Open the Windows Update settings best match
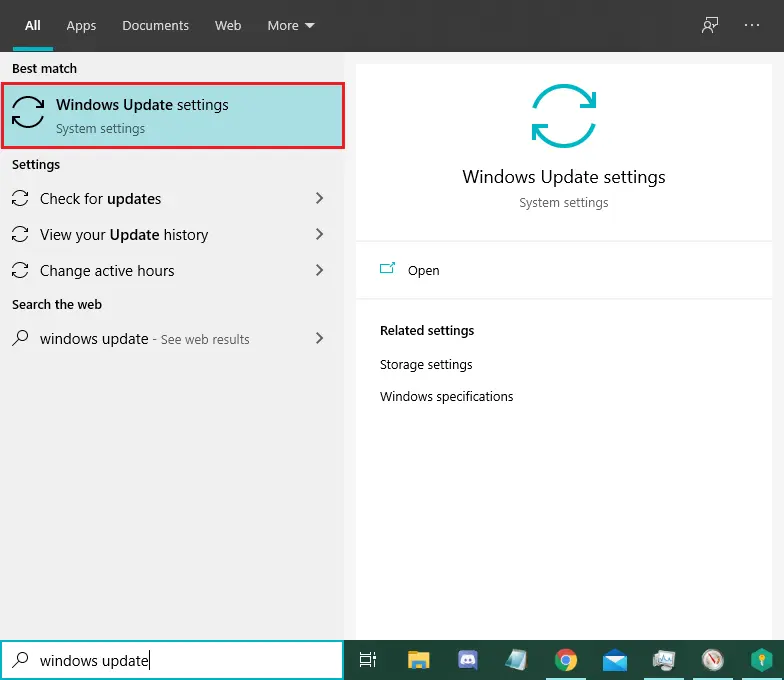784x680 pixels. (x=173, y=116)
